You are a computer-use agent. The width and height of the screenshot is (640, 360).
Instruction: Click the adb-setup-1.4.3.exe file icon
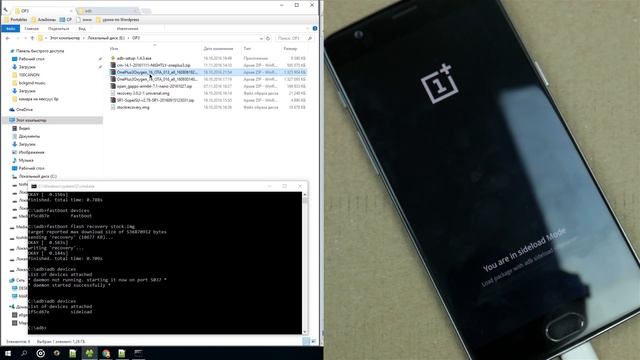click(x=113, y=58)
